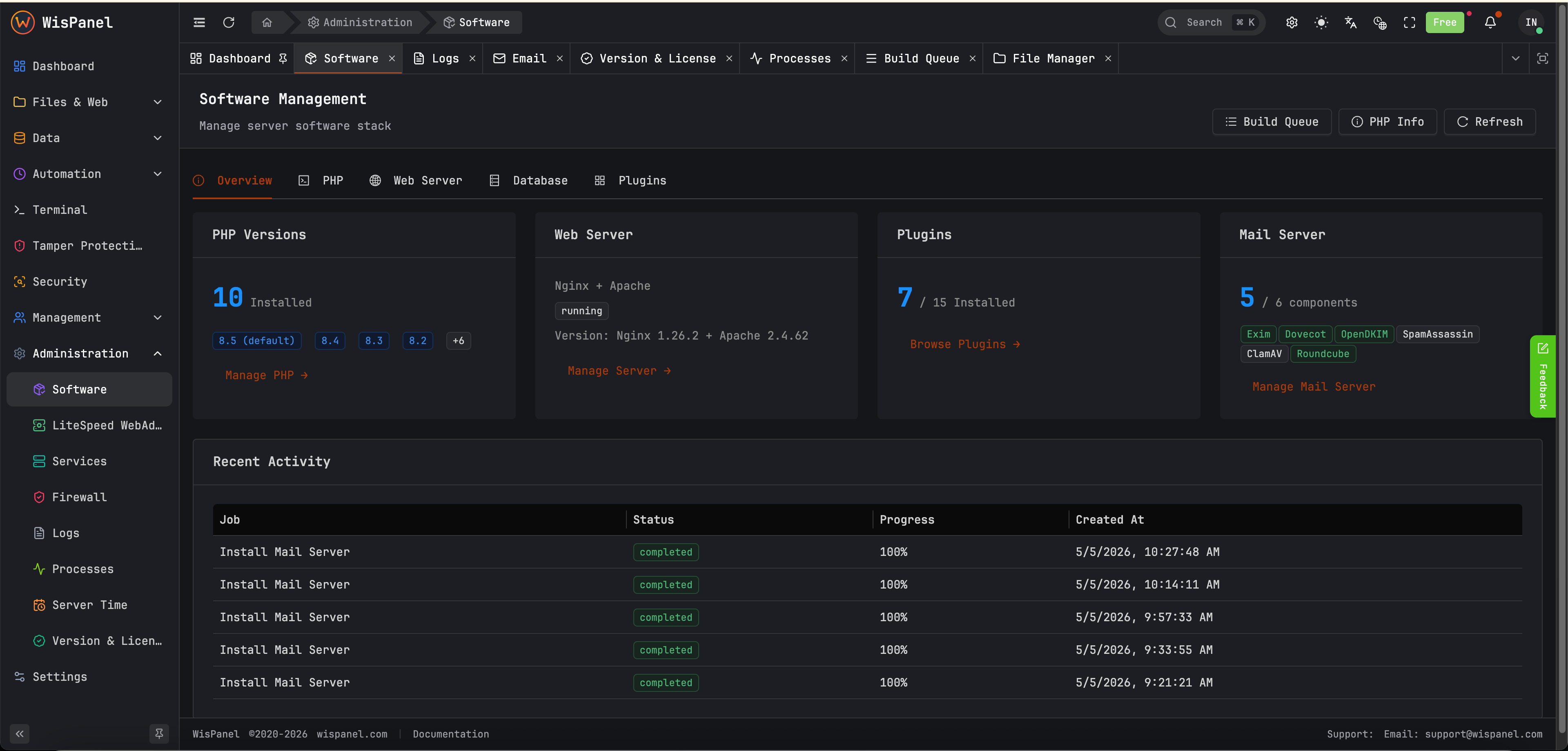Follow the Manage Server link

click(619, 371)
